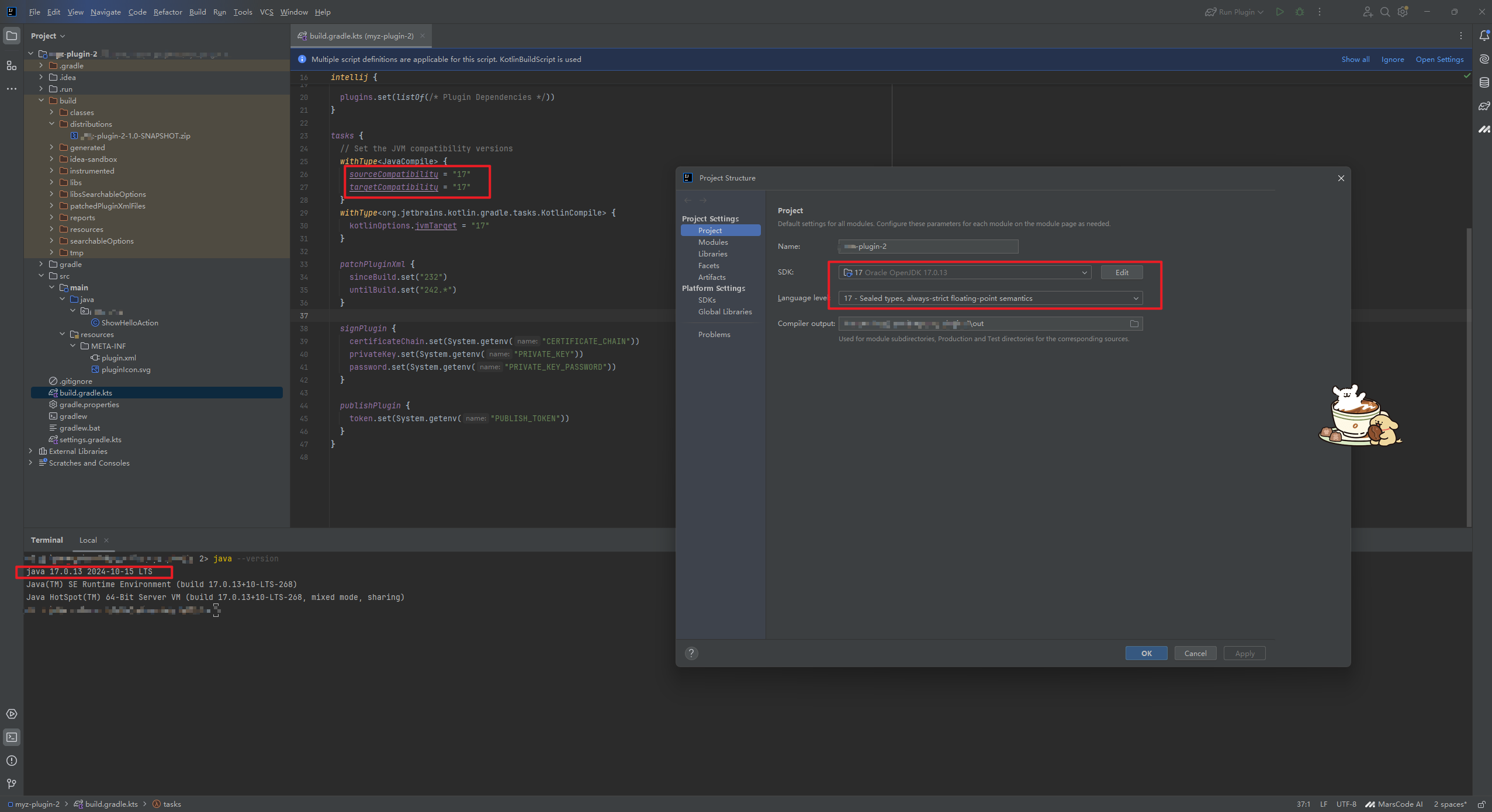Viewport: 1492px width, 812px height.
Task: Click the Edit SDK button
Action: [1121, 272]
